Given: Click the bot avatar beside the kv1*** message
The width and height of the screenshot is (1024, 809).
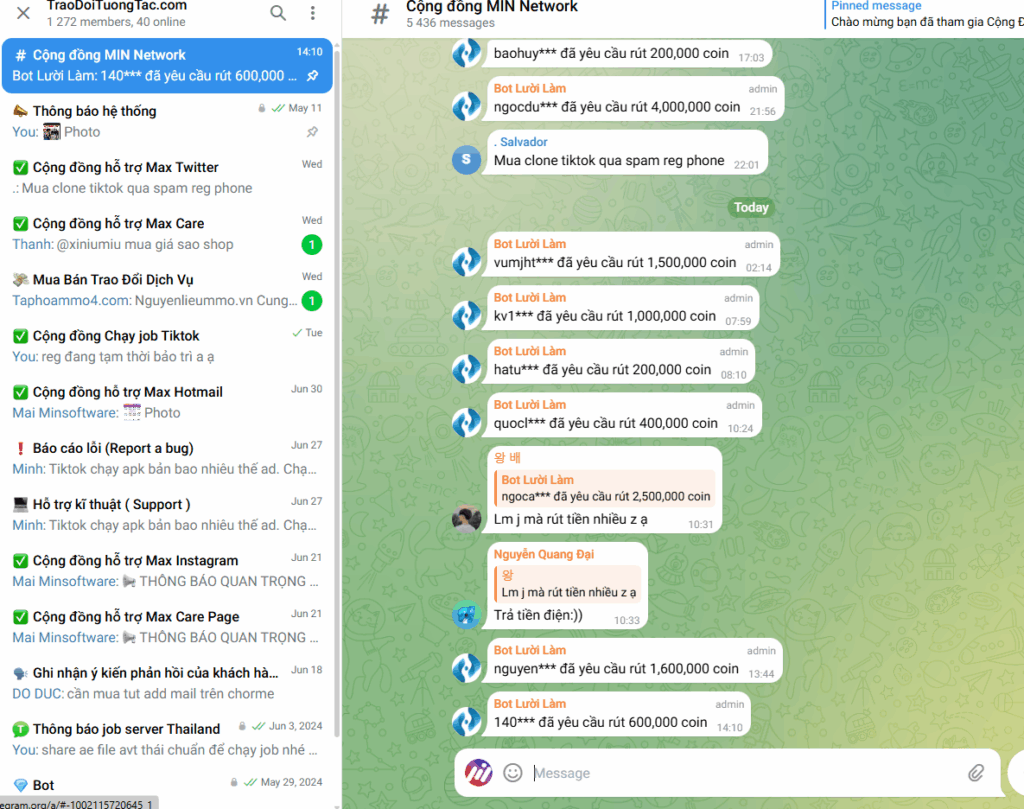Looking at the screenshot, I should pos(466,315).
